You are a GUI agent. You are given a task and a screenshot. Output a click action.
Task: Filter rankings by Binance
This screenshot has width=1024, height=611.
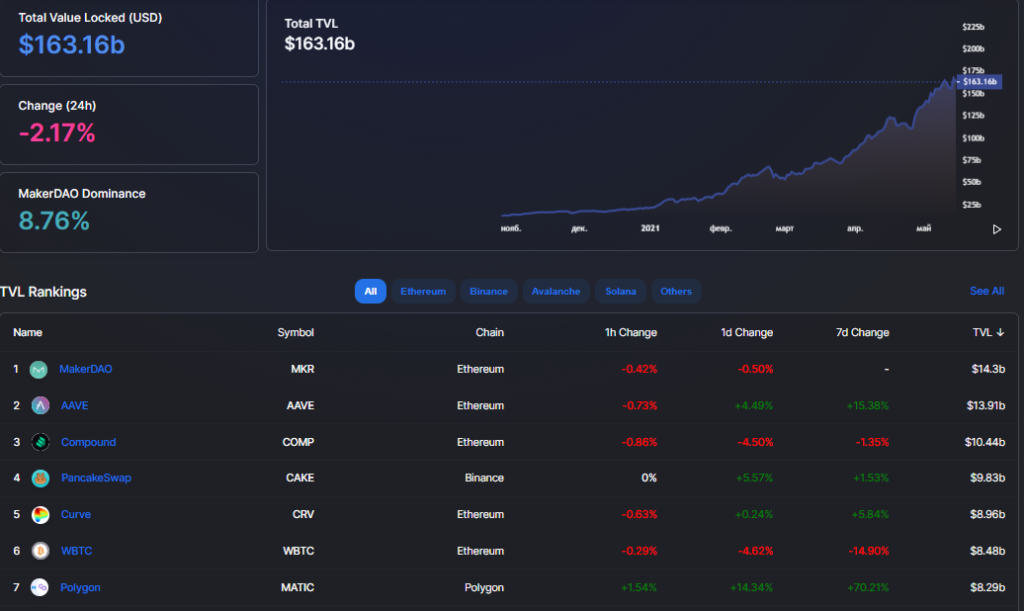point(488,291)
